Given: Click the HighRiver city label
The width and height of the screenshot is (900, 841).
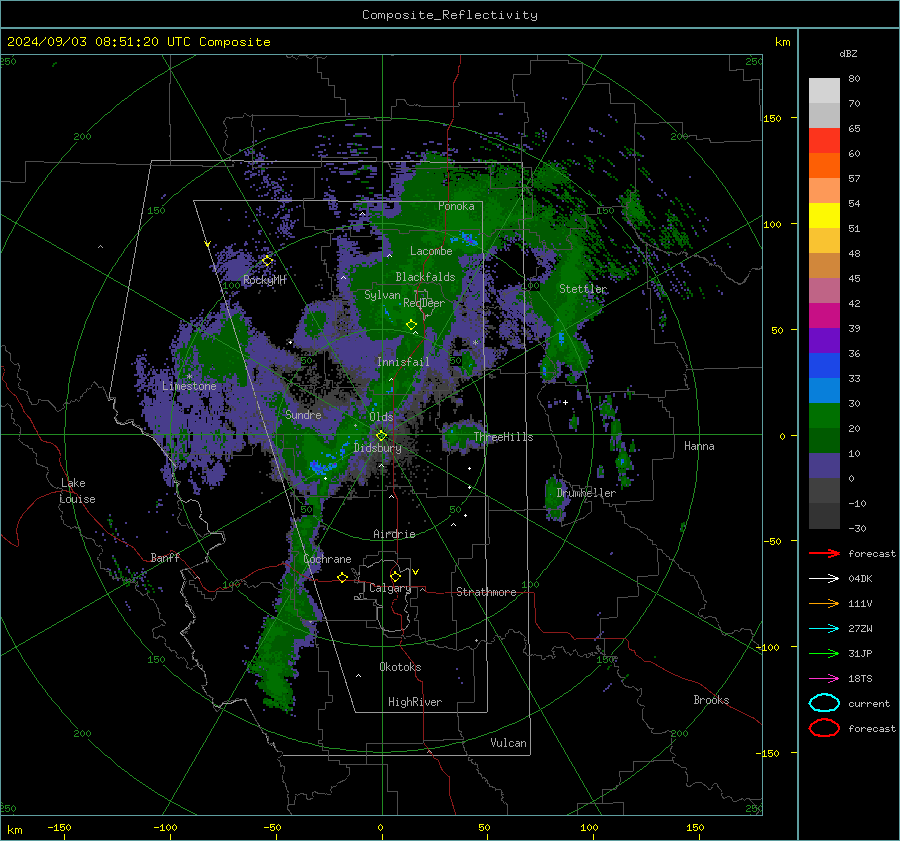Looking at the screenshot, I should coord(415,702).
